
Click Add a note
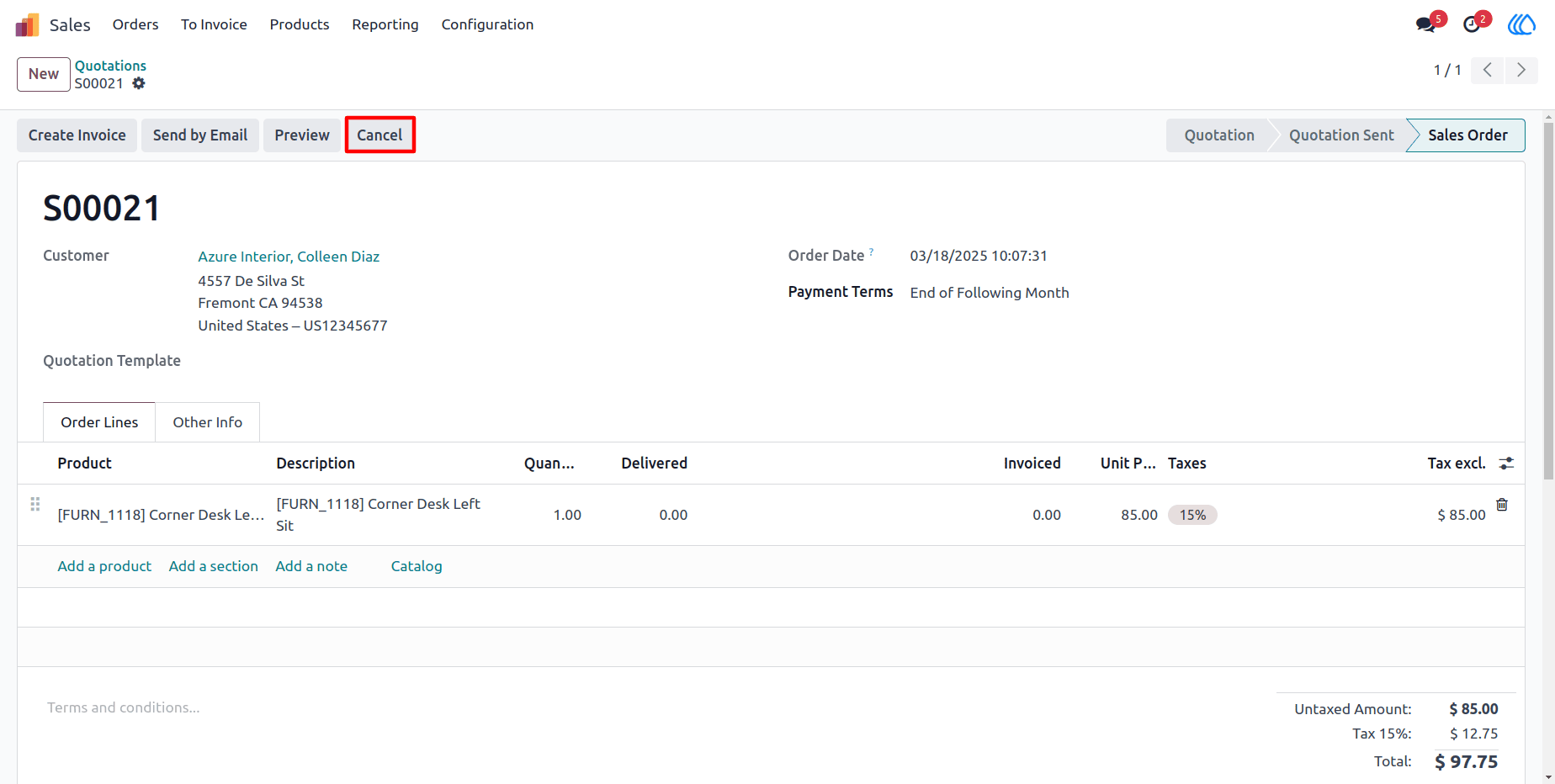click(311, 566)
